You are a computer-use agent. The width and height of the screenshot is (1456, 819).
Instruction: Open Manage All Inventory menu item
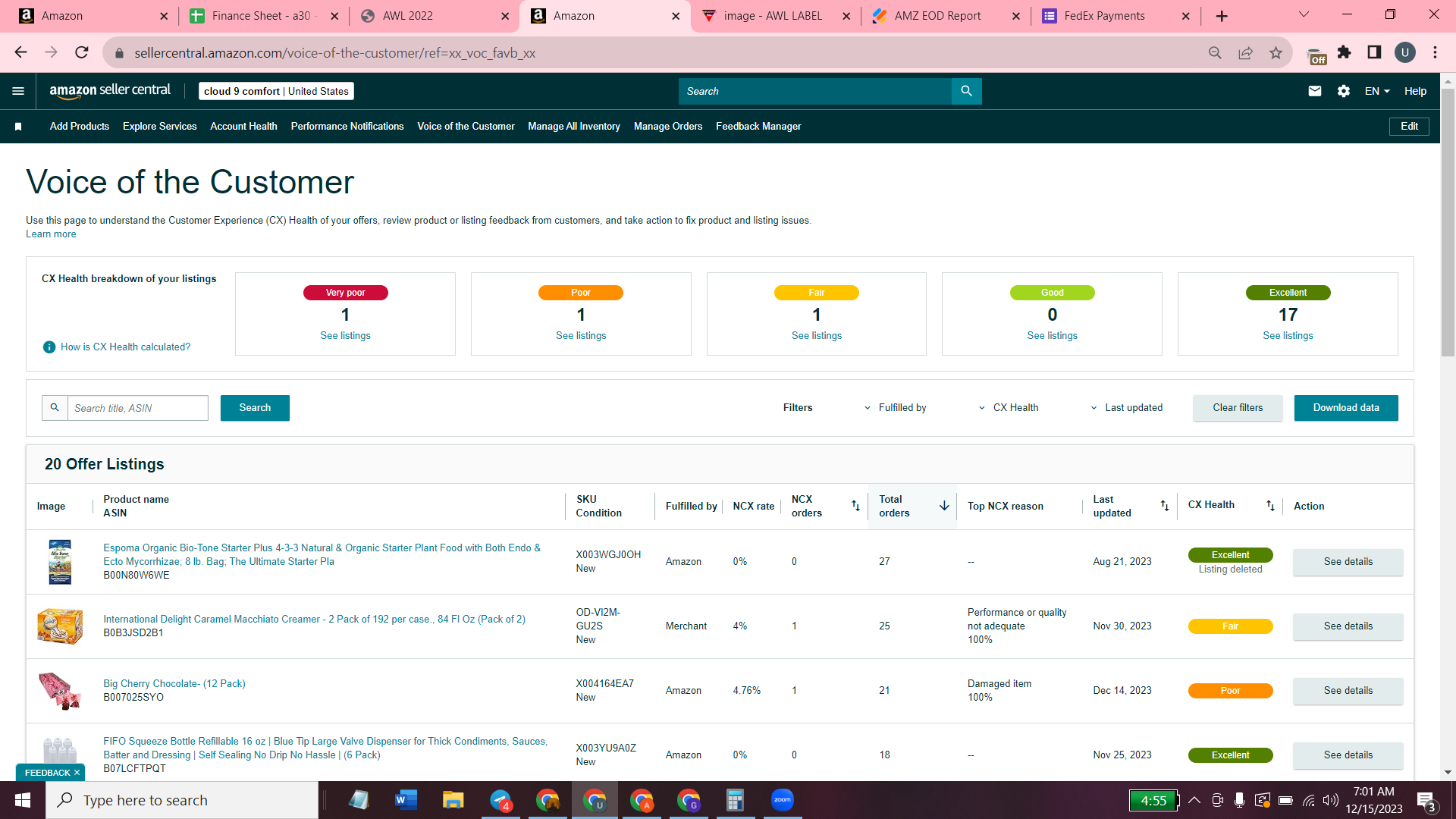click(574, 127)
